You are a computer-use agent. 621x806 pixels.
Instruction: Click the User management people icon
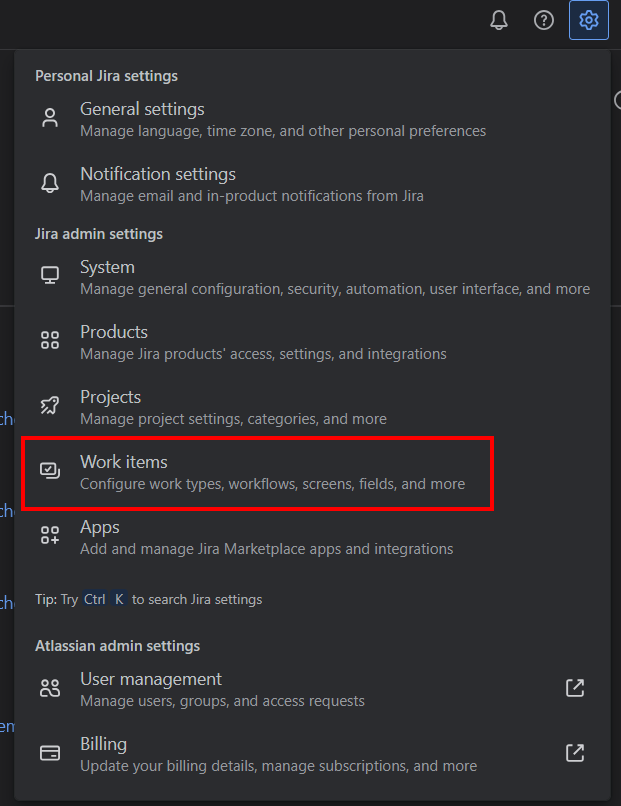[50, 689]
